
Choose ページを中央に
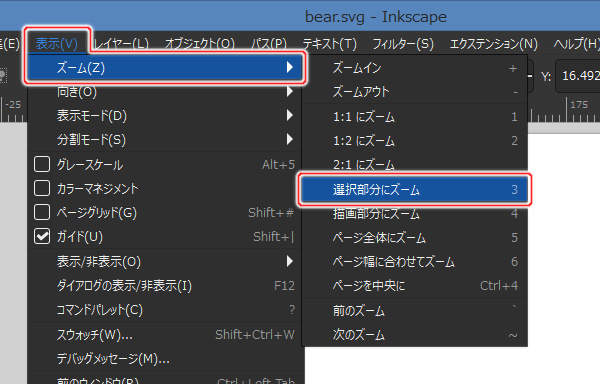tap(415, 286)
